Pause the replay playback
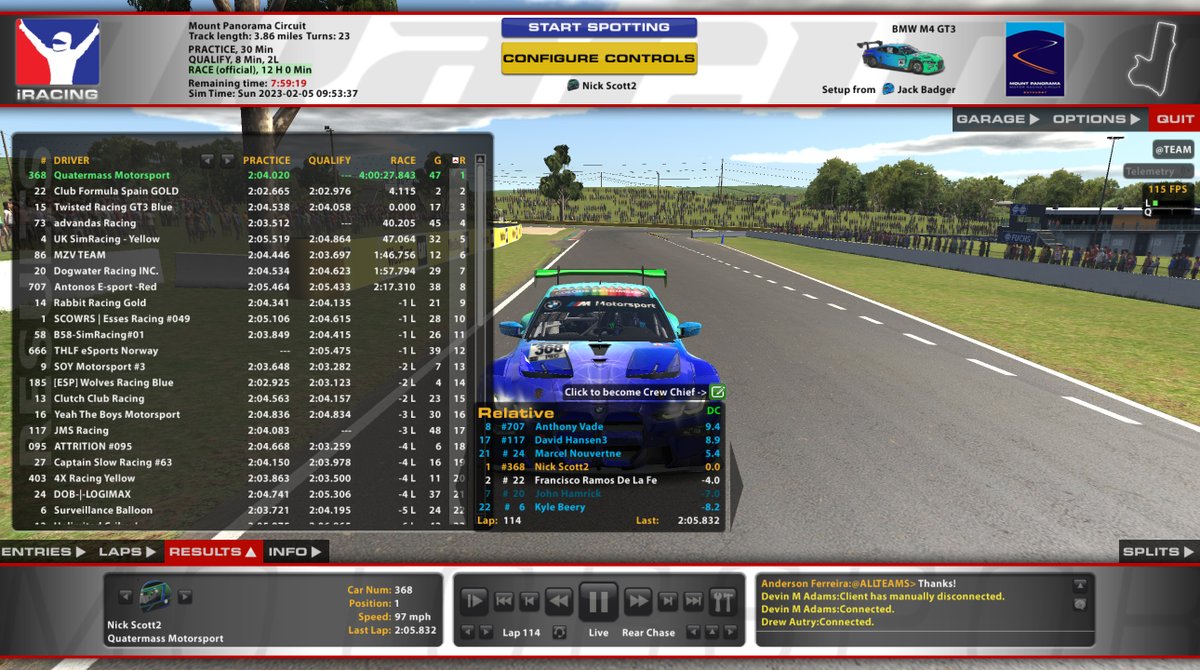Image resolution: width=1200 pixels, height=670 pixels. [598, 600]
